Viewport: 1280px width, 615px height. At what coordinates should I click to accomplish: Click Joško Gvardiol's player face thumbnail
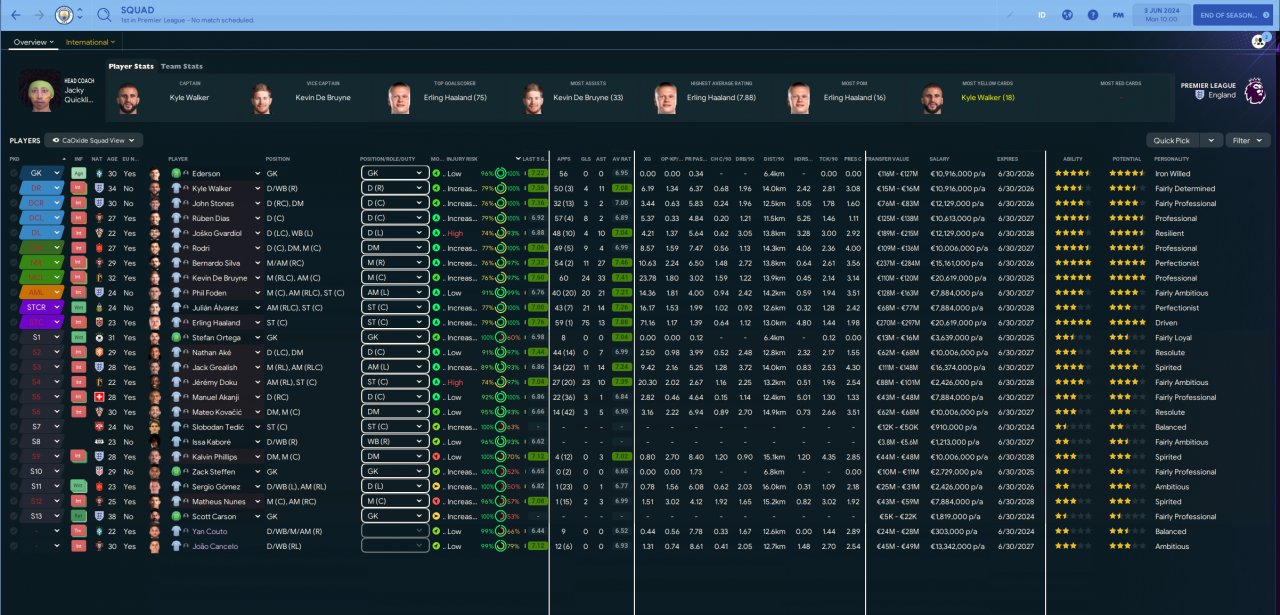[x=154, y=233]
